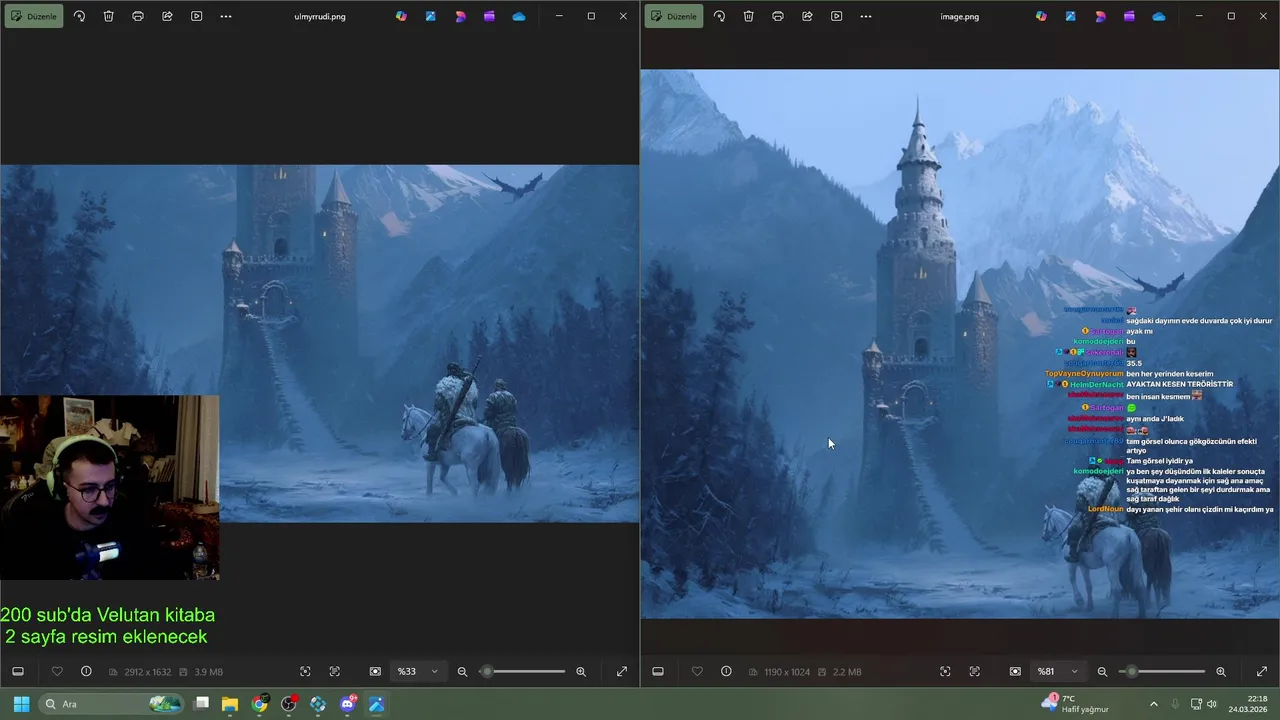Click the 1190 x 1024 dimensions text

[x=788, y=672]
